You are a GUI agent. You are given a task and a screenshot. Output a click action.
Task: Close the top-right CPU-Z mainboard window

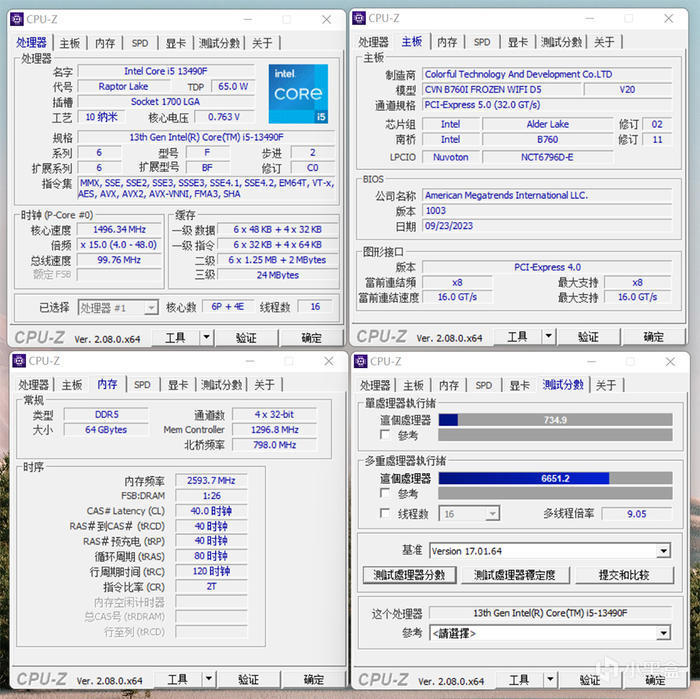[x=668, y=18]
